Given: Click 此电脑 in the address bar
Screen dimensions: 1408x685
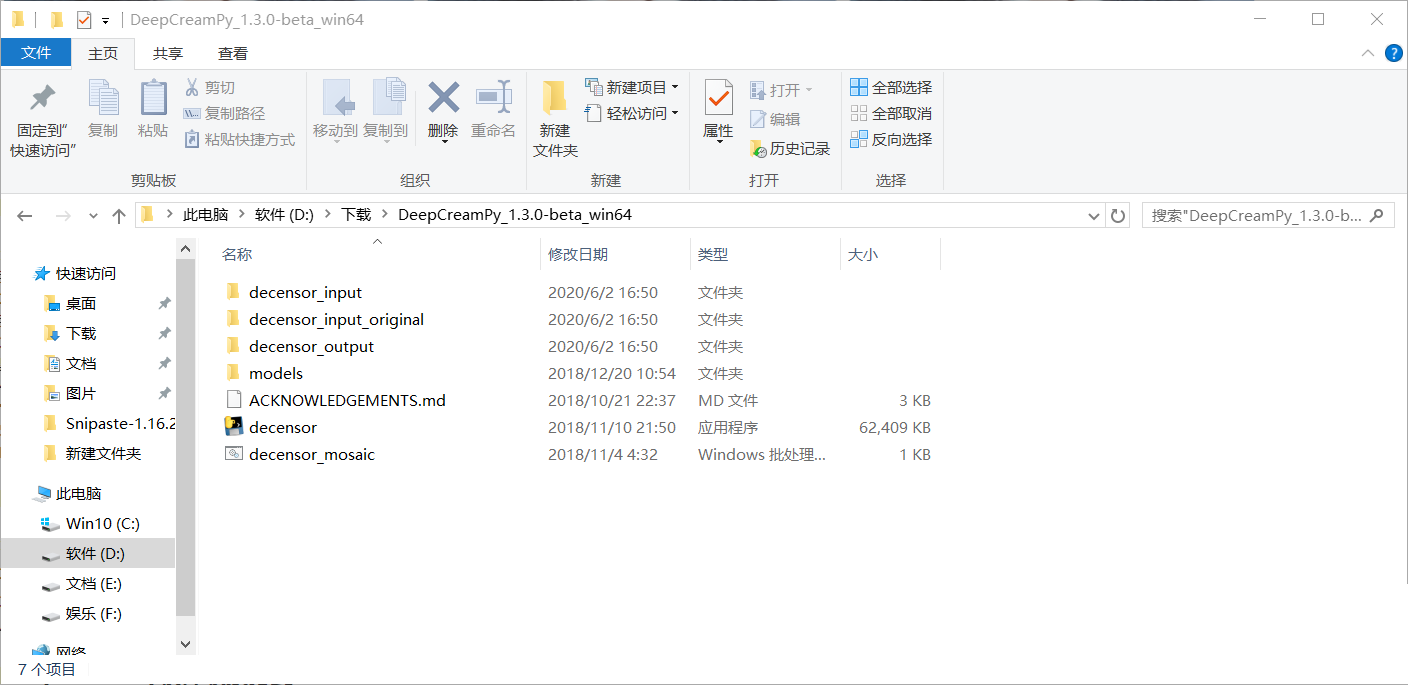Looking at the screenshot, I should [x=205, y=215].
